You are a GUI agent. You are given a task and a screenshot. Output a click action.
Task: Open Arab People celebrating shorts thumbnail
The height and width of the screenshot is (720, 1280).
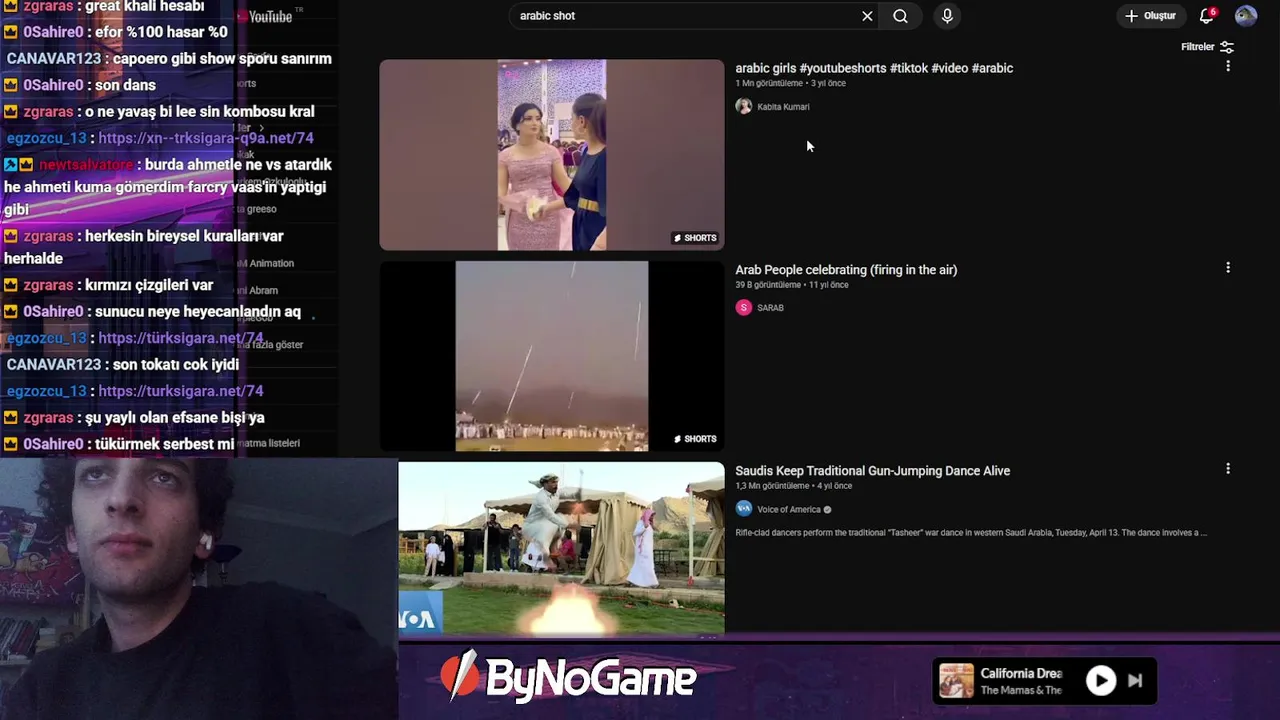pyautogui.click(x=552, y=356)
